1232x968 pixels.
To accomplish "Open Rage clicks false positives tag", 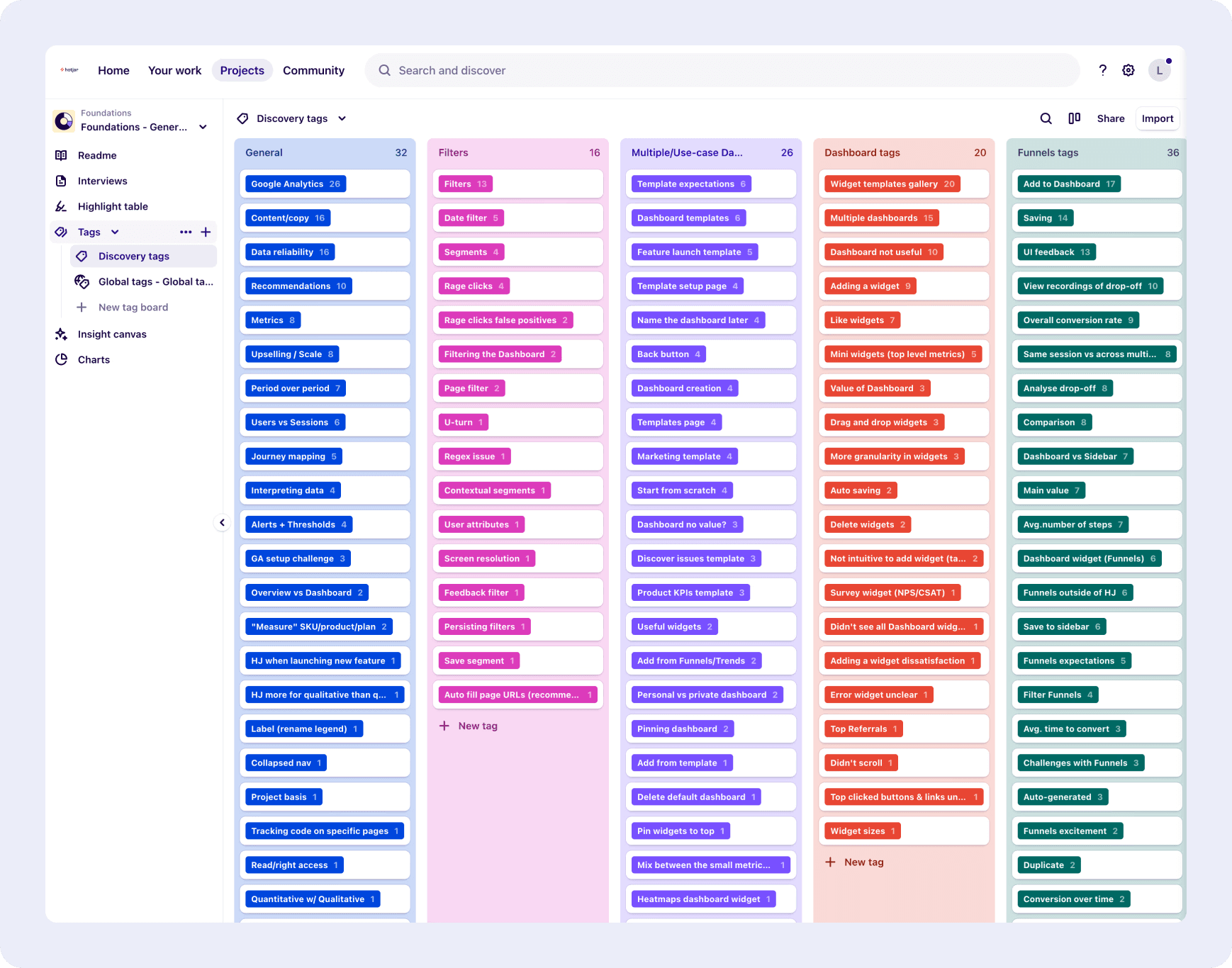I will pyautogui.click(x=505, y=320).
